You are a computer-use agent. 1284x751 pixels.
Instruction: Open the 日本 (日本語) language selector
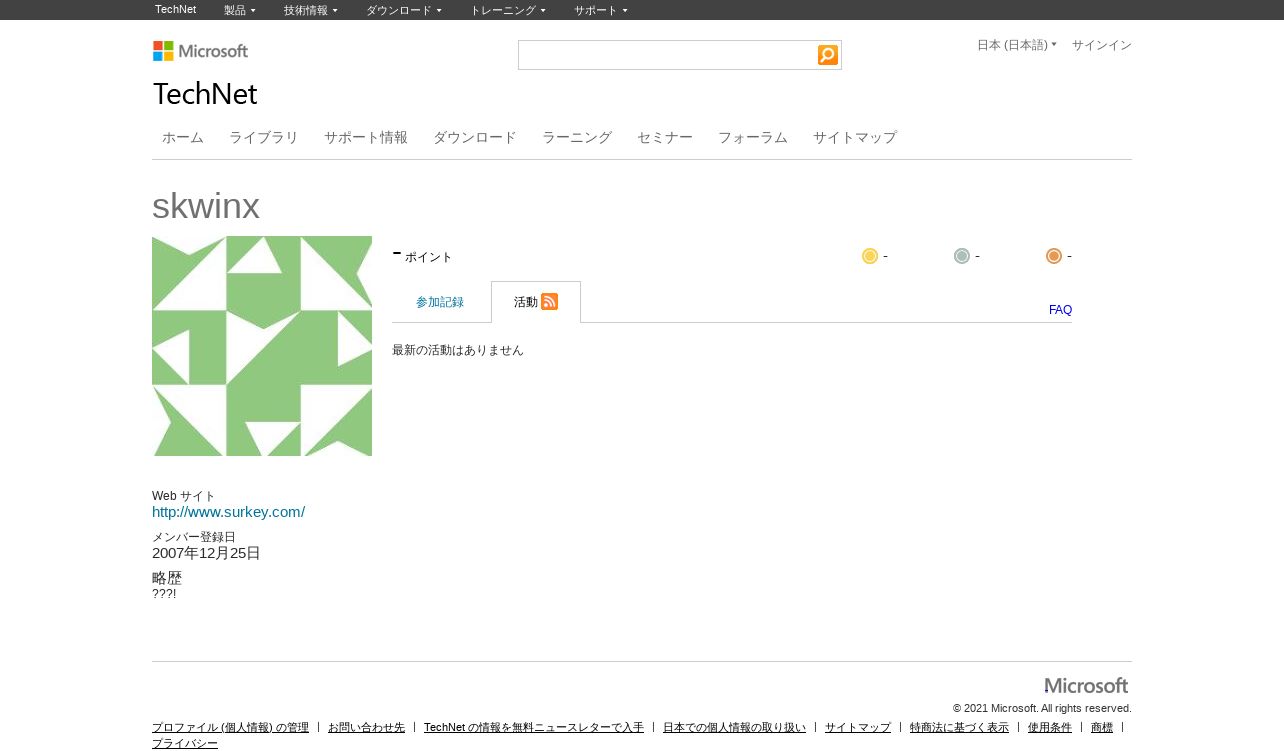1017,45
